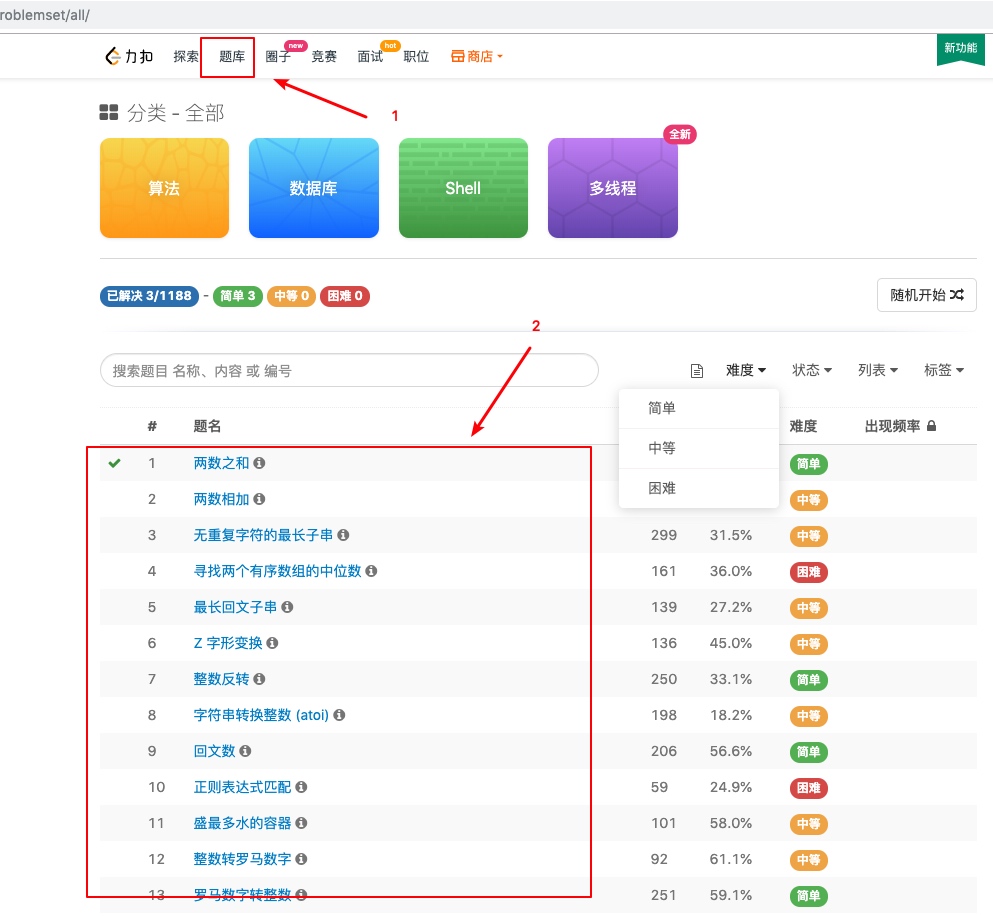The image size is (993, 916).
Task: Open problem 寻找两个有序数组的中位数
Action: click(x=277, y=571)
